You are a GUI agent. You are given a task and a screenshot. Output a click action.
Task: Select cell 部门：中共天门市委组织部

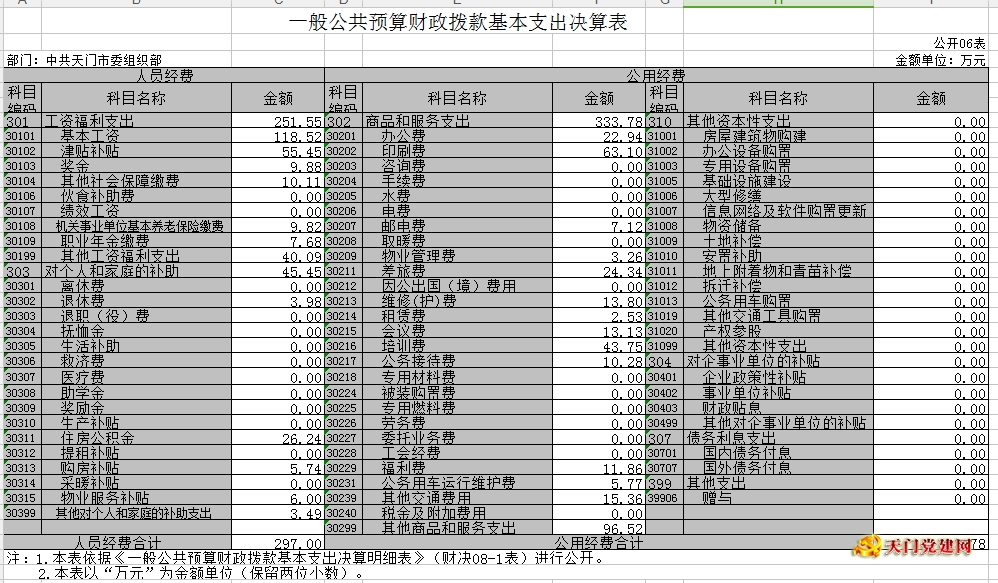click(x=84, y=60)
